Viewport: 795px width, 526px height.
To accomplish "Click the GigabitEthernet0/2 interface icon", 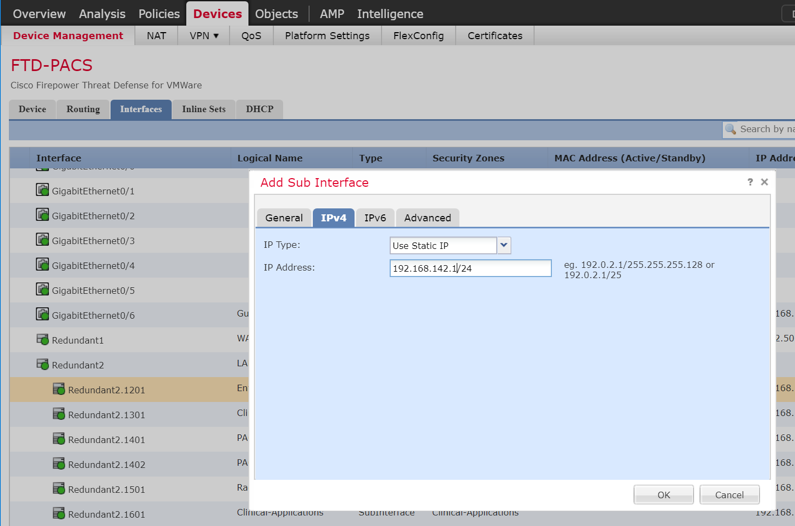I will pos(43,215).
